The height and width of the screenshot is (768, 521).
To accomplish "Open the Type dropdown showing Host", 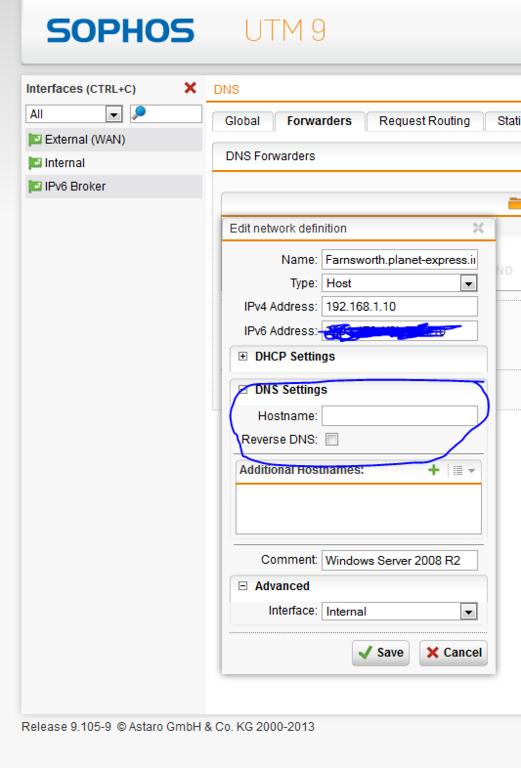I will [399, 283].
